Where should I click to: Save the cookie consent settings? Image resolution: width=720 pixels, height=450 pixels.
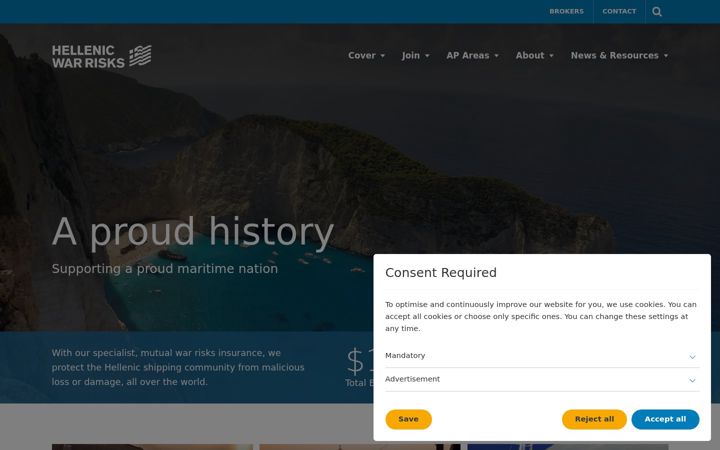coord(408,419)
